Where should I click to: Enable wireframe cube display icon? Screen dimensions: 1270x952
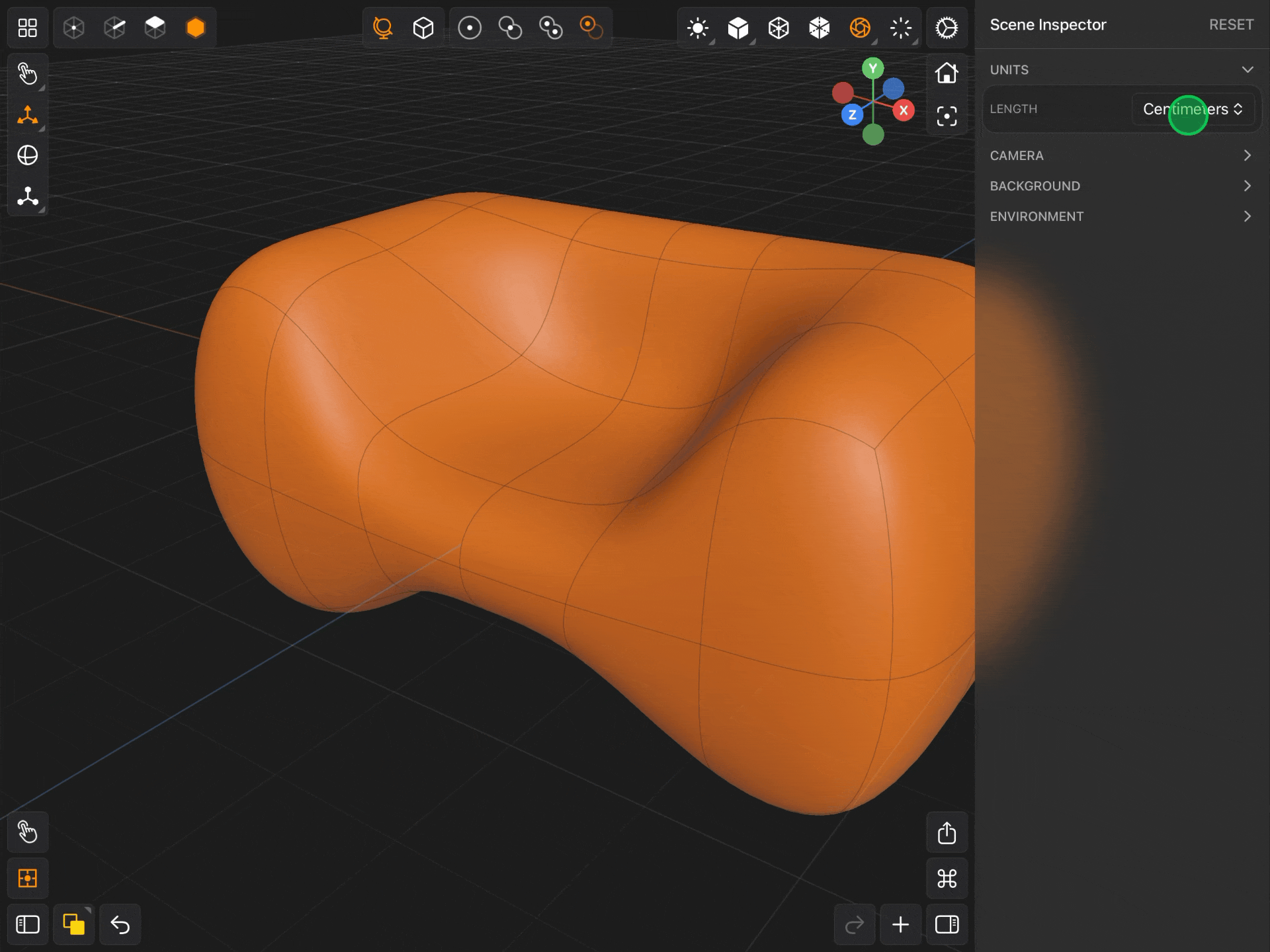[x=779, y=28]
